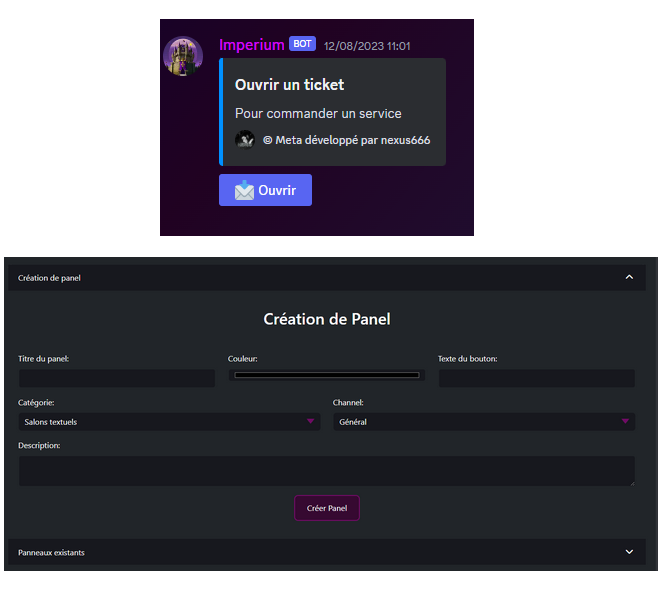Click the Description text area
This screenshot has width=658, height=597.
coord(326,471)
